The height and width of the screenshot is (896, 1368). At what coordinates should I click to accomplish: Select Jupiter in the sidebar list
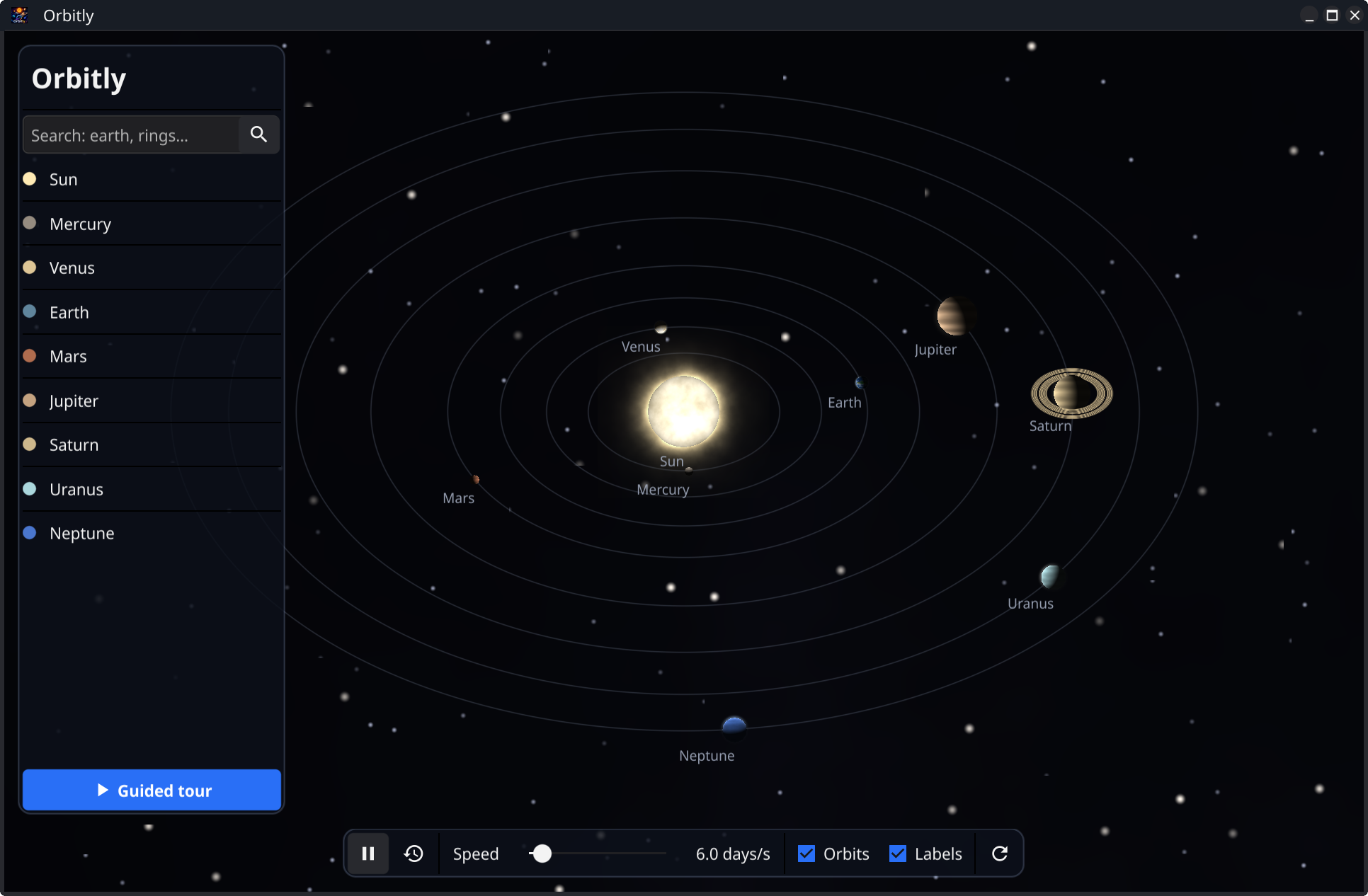coord(152,401)
